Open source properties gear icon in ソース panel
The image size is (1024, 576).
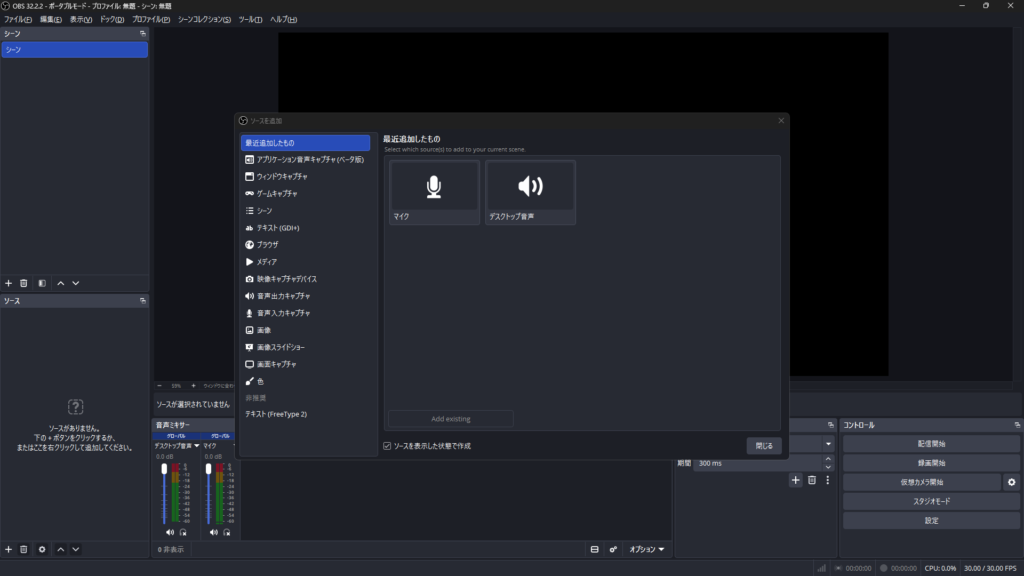[42, 549]
